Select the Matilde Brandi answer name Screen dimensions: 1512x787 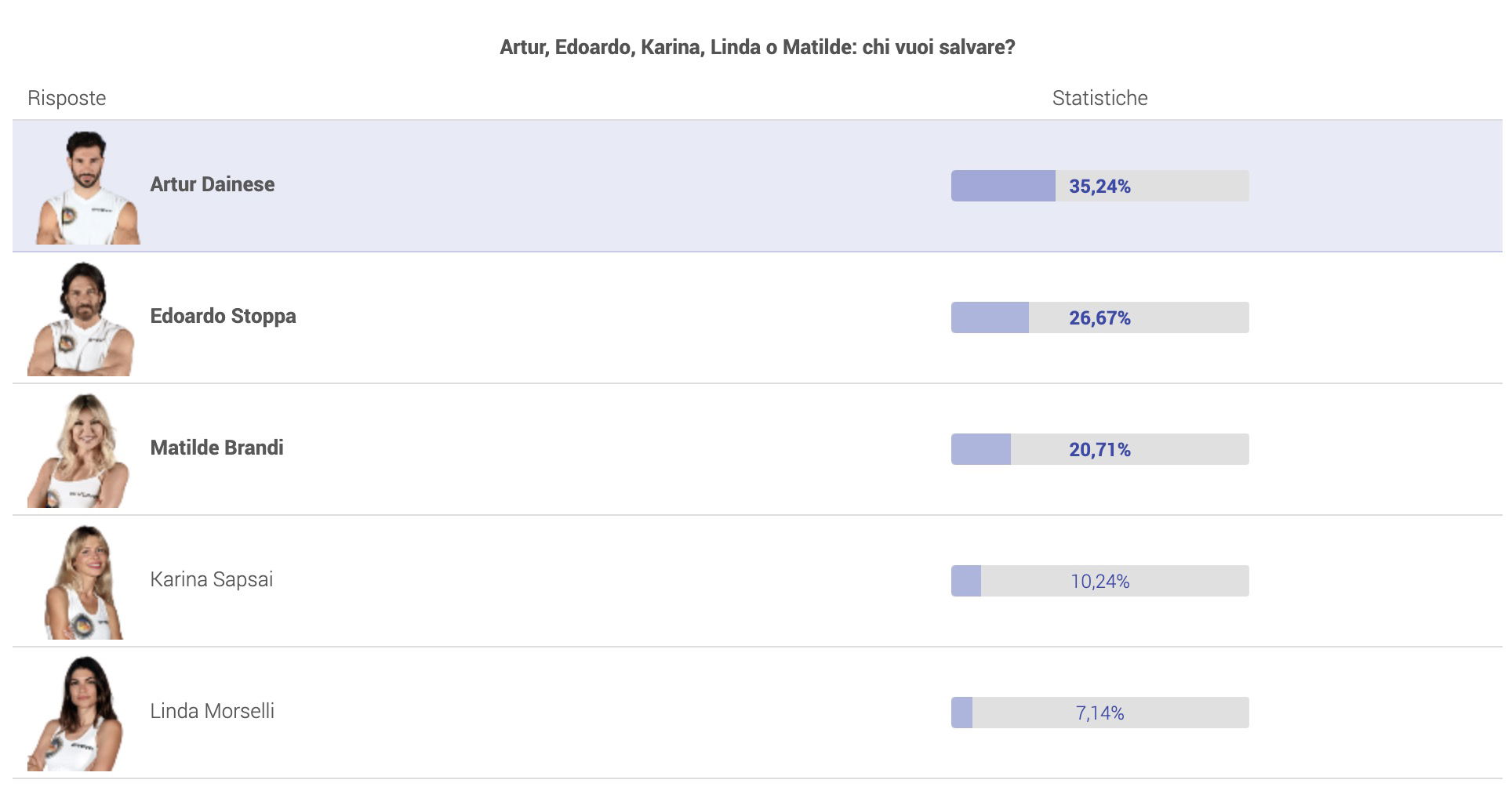216,448
